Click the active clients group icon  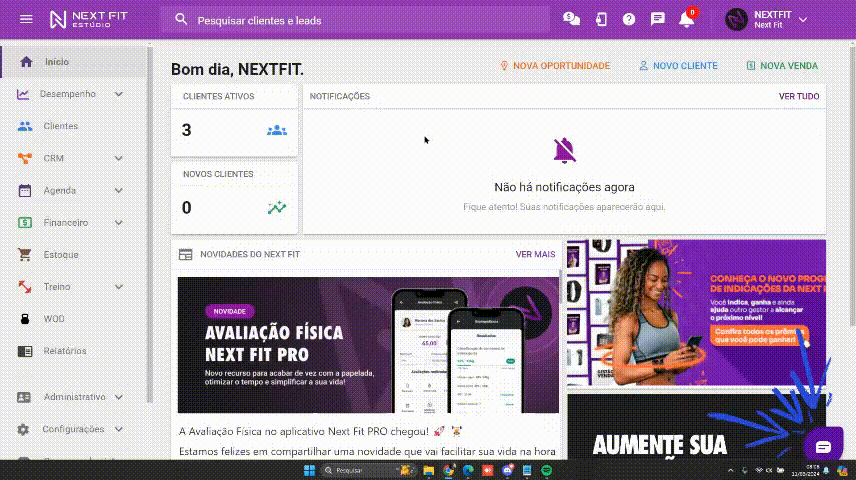coord(277,131)
